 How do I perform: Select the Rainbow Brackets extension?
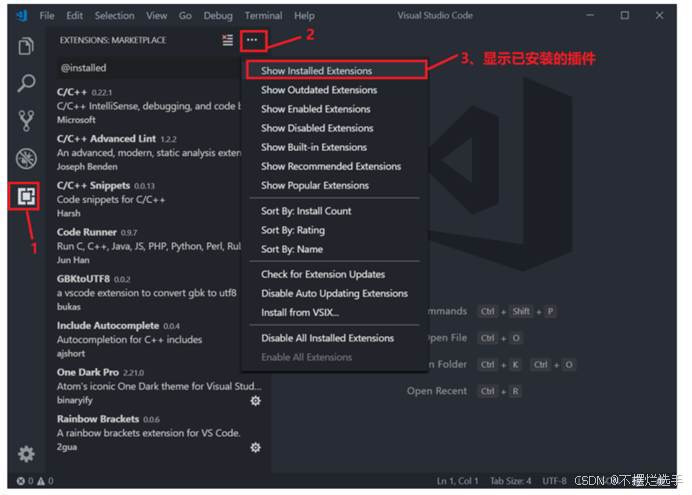click(159, 433)
